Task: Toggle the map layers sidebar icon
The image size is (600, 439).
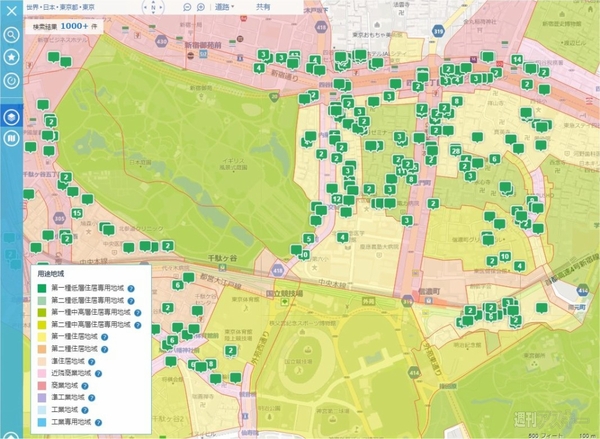Action: pyautogui.click(x=11, y=116)
